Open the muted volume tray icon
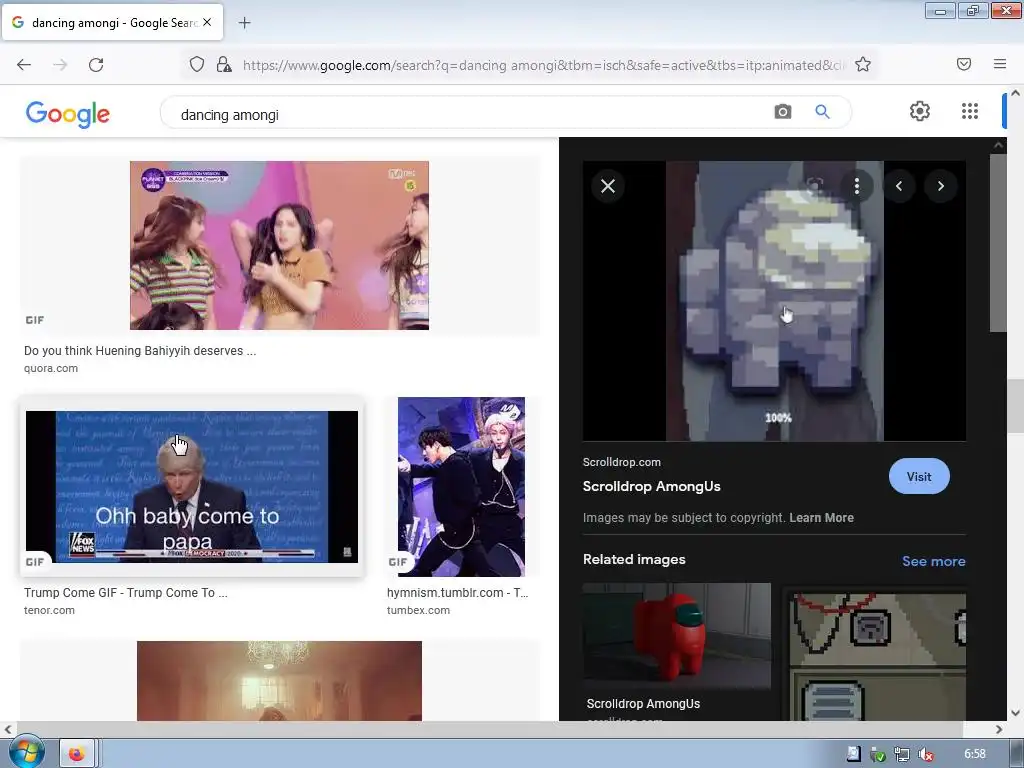Image resolution: width=1024 pixels, height=768 pixels. pos(925,754)
